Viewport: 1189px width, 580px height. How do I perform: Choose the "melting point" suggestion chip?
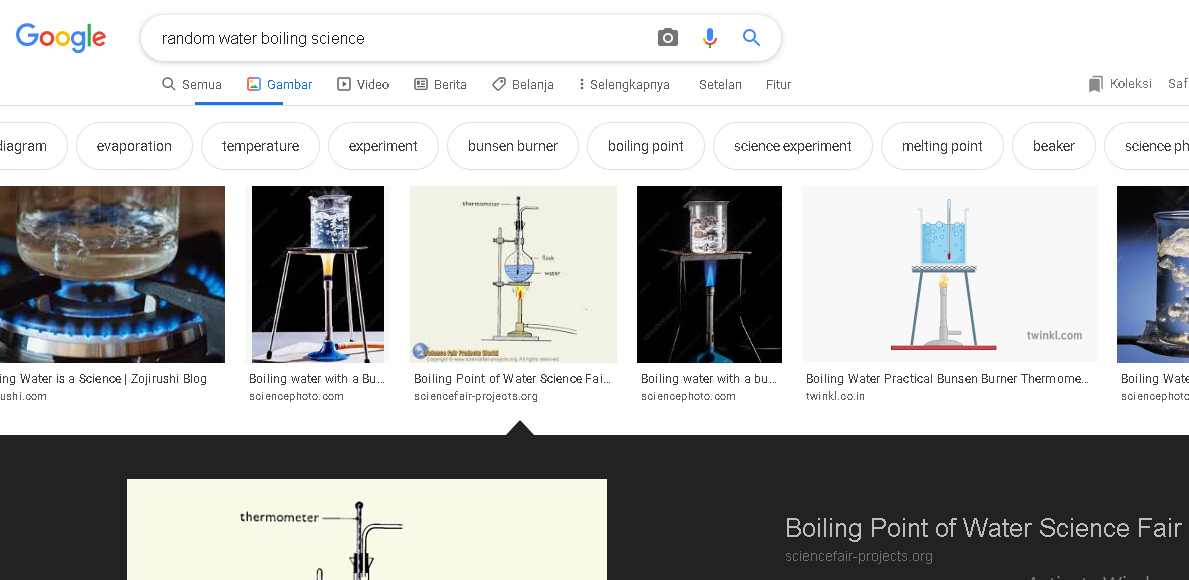click(x=942, y=146)
